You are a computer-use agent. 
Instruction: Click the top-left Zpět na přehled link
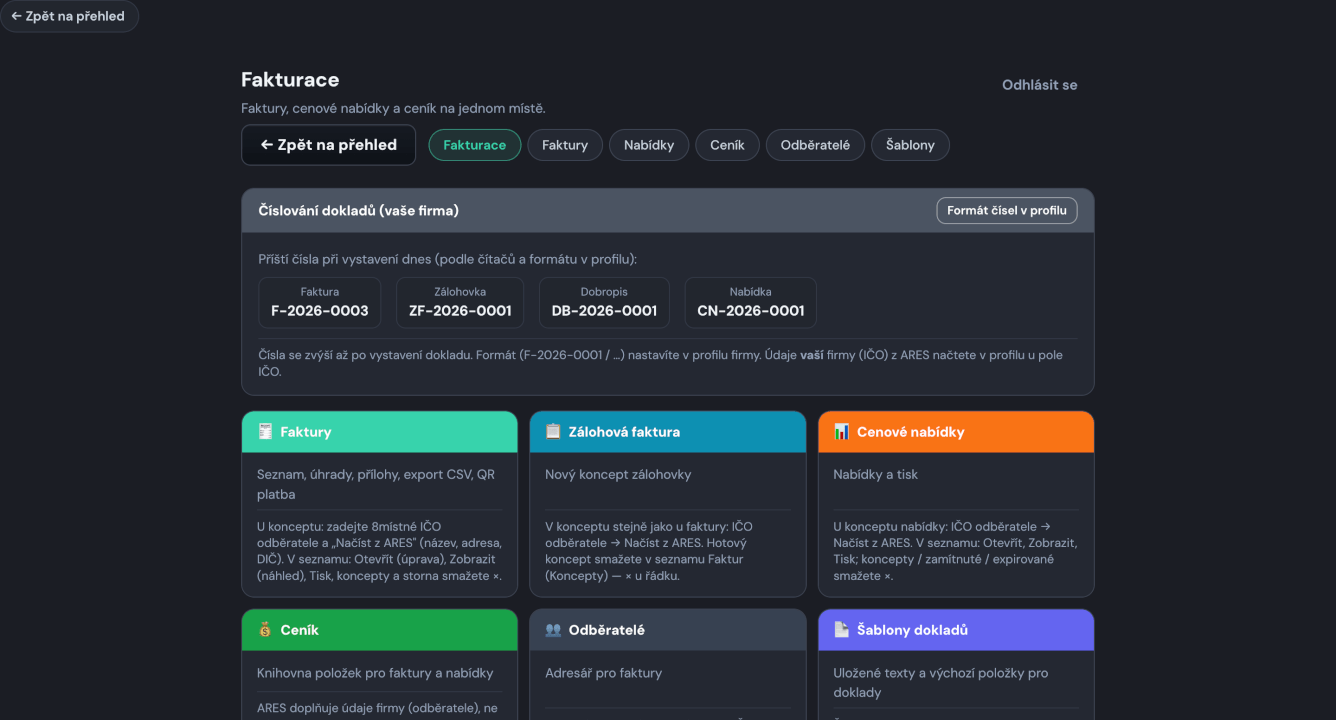click(x=69, y=16)
